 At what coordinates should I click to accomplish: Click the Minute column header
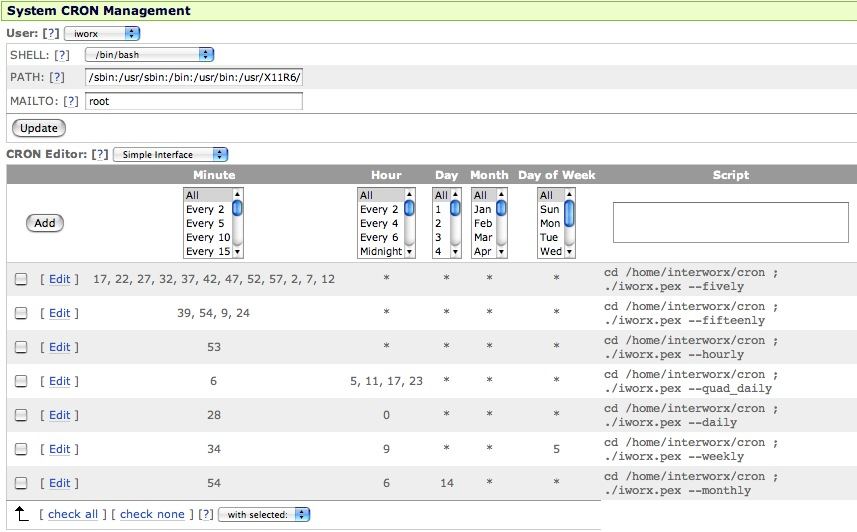click(214, 175)
